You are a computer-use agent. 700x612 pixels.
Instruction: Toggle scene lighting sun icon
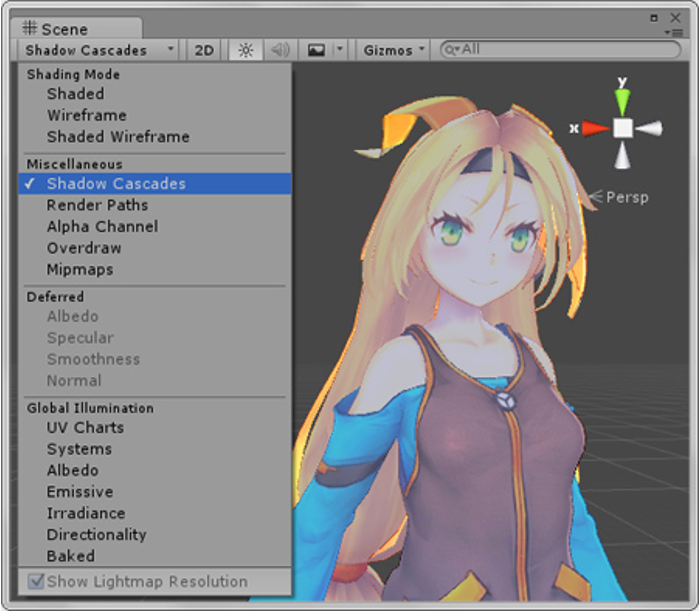tap(246, 50)
